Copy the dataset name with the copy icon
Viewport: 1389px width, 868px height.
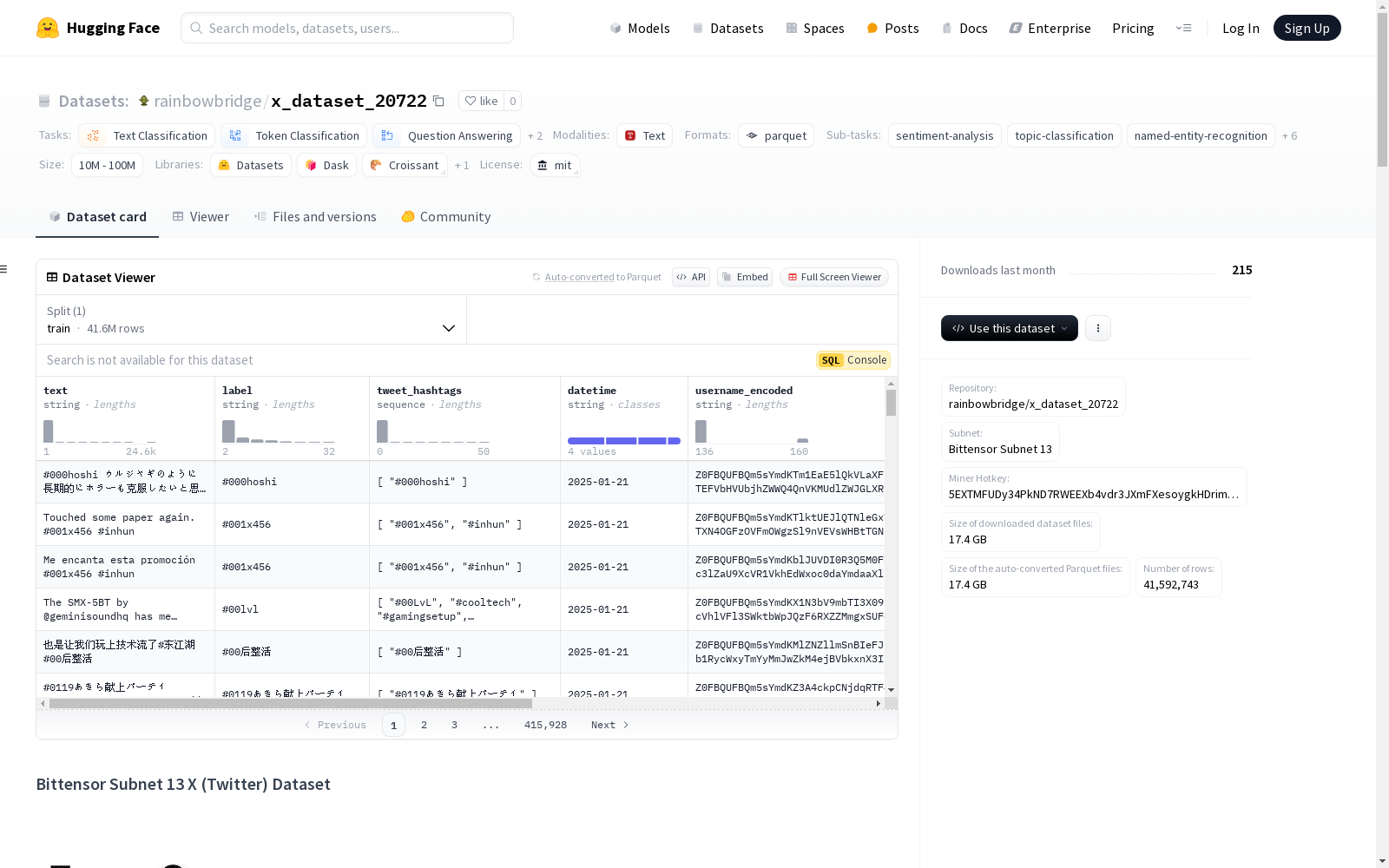click(438, 102)
